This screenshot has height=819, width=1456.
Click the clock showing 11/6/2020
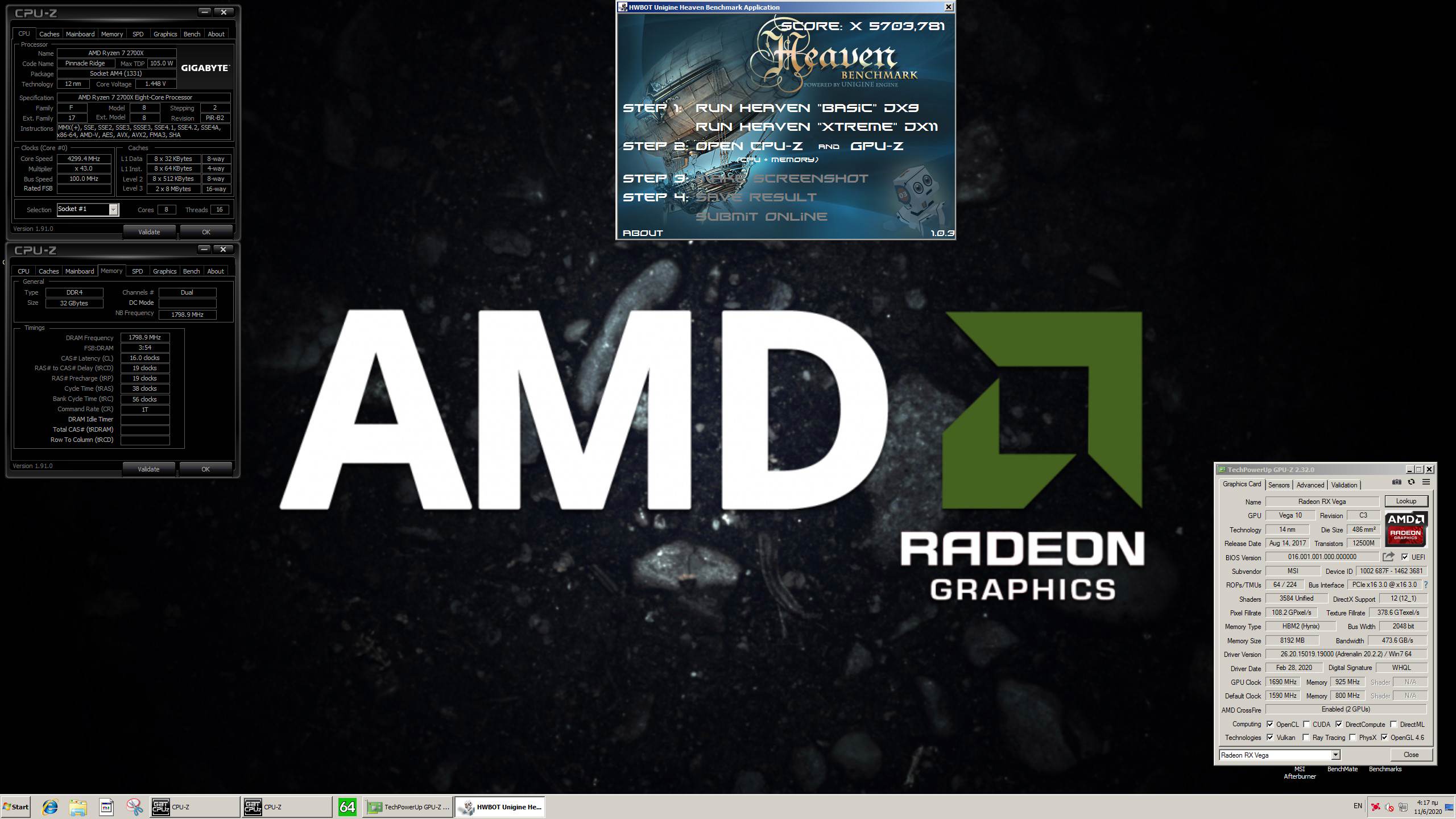tap(1428, 807)
